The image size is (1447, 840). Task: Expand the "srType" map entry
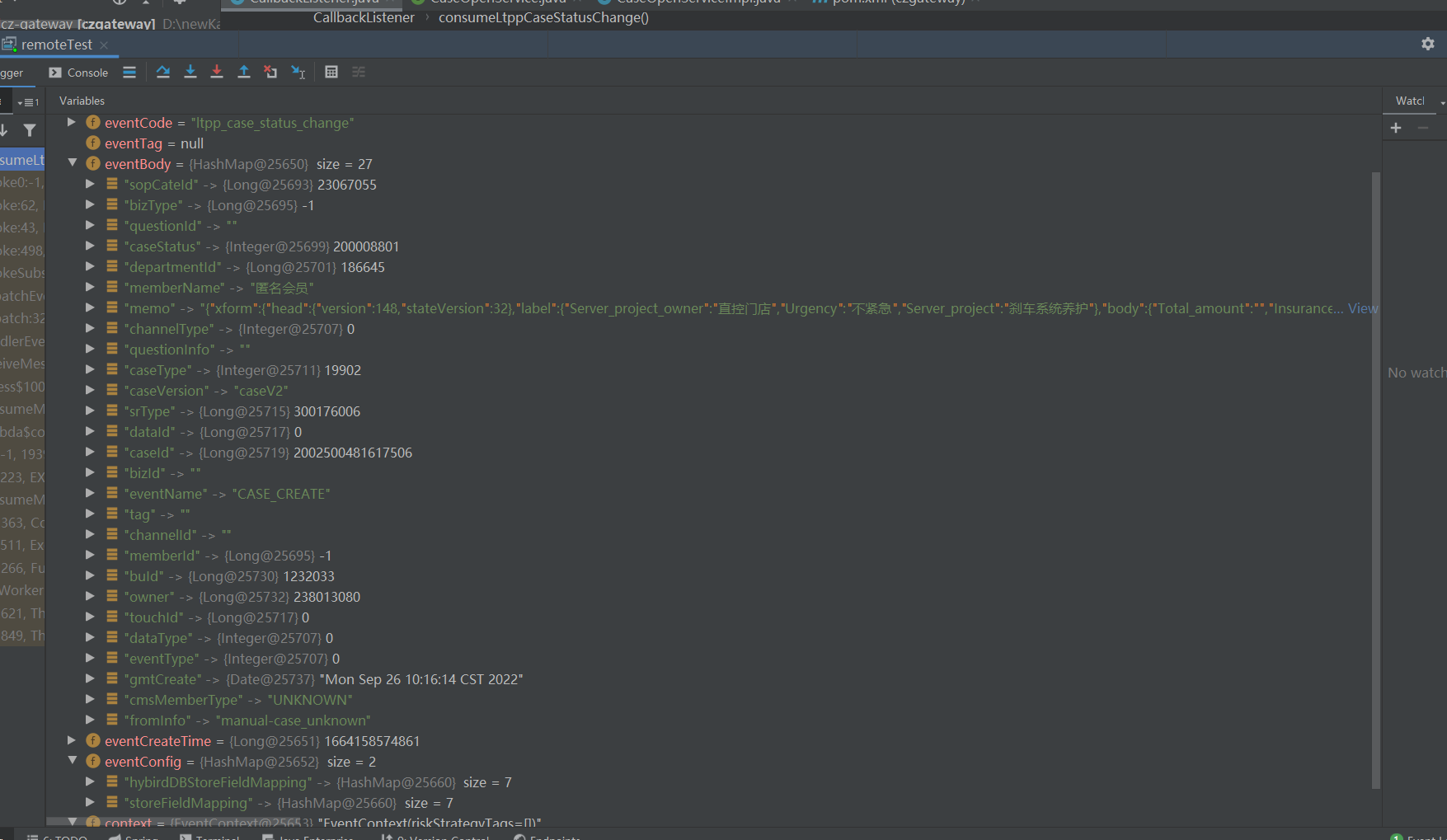point(91,411)
